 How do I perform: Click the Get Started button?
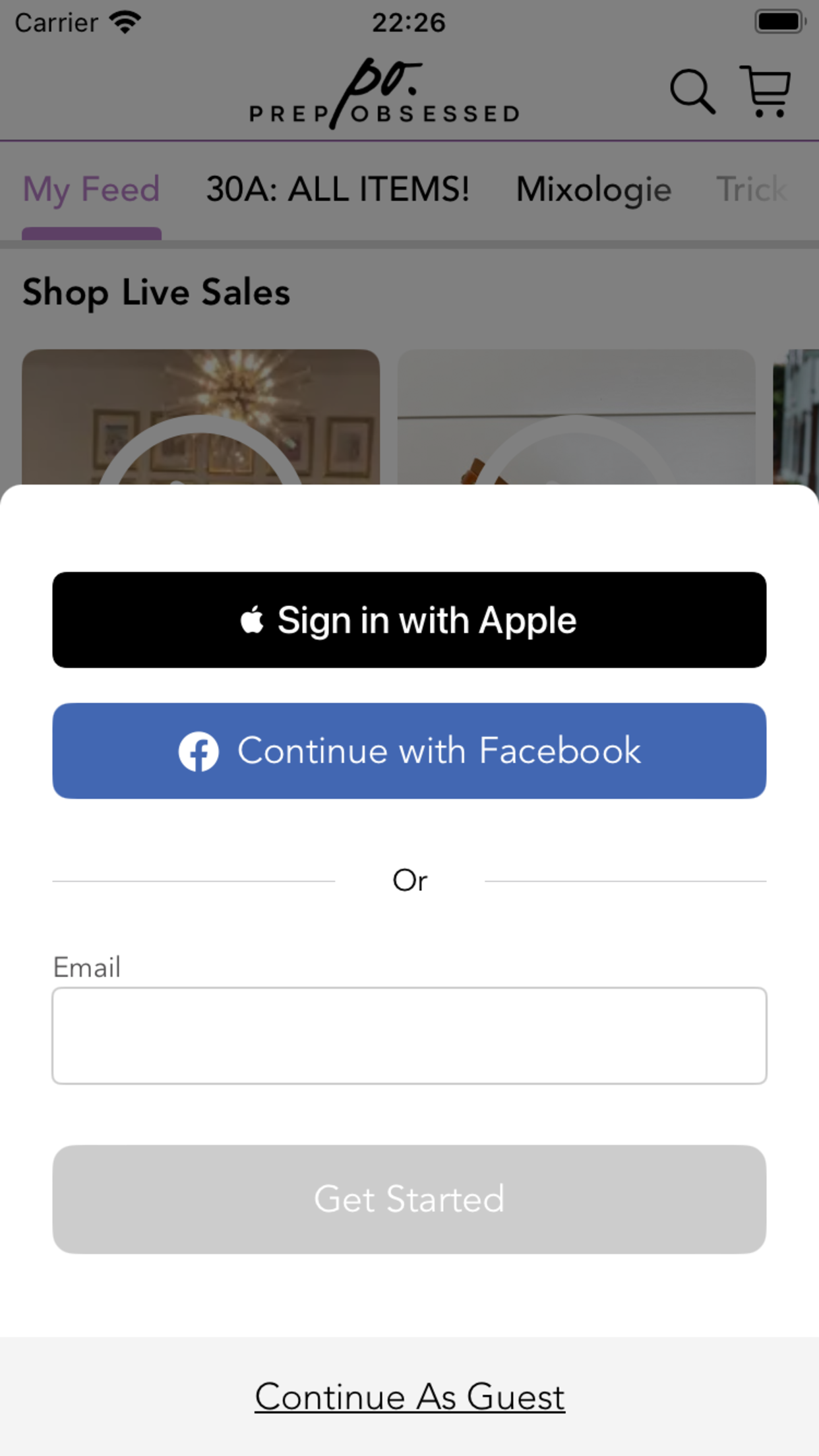(409, 1199)
